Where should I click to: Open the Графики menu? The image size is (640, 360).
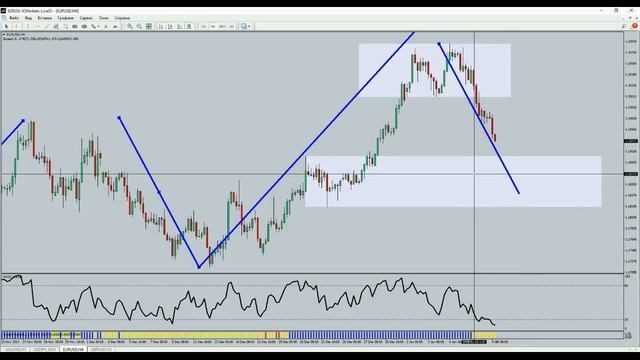pyautogui.click(x=65, y=18)
